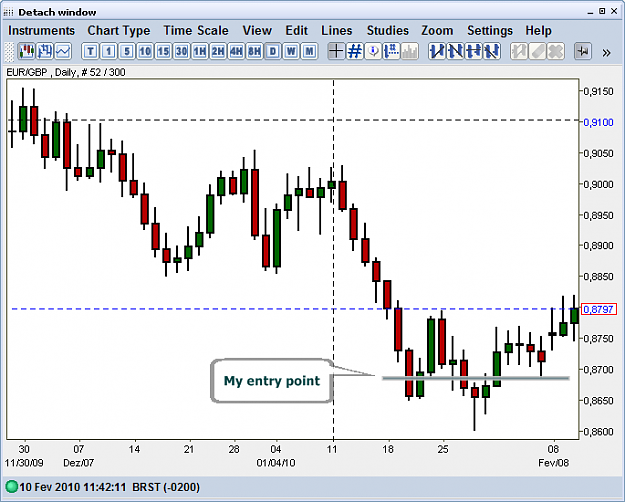
Task: Click the Fev/08 date axis label
Action: coord(553,463)
